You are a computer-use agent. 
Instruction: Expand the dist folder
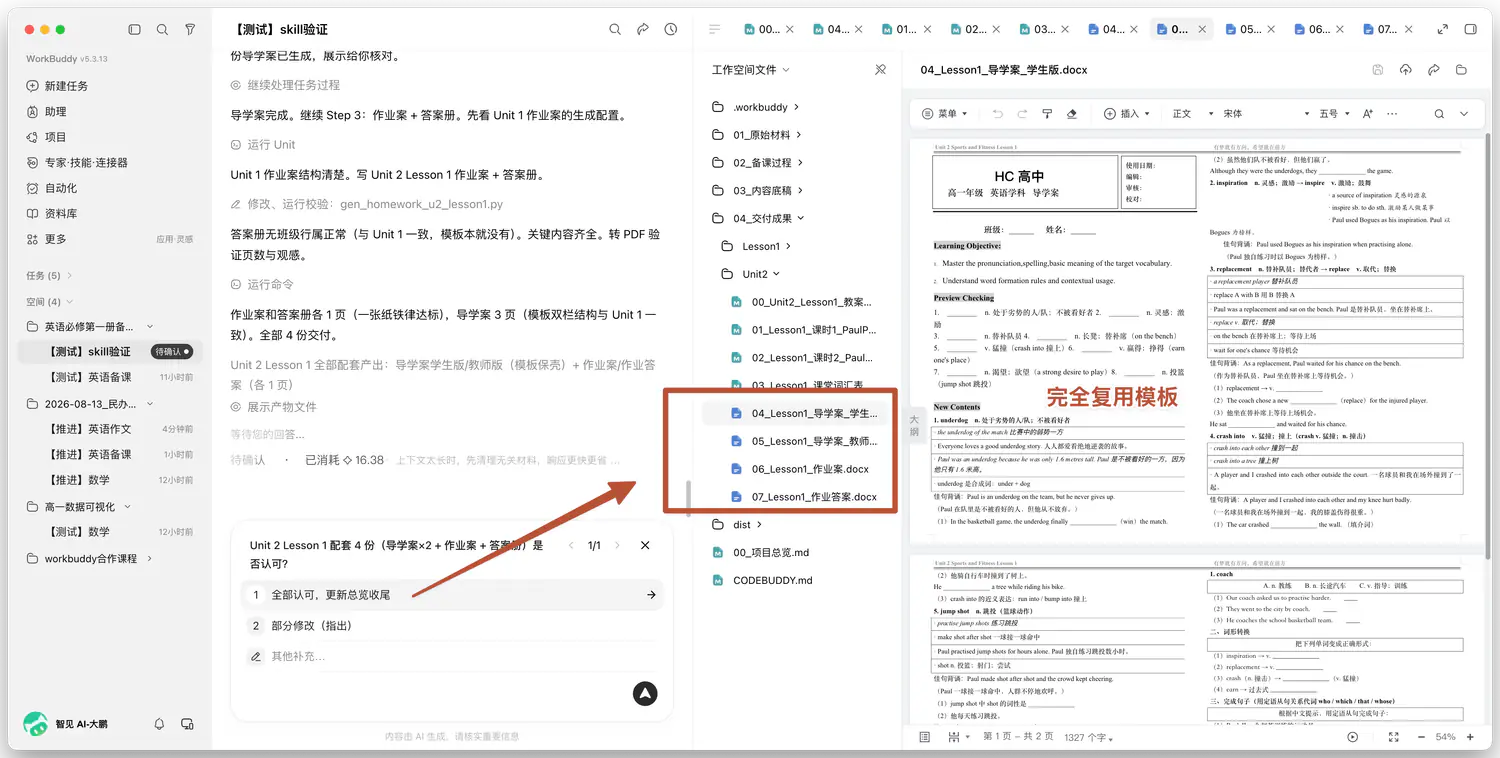pyautogui.click(x=737, y=524)
